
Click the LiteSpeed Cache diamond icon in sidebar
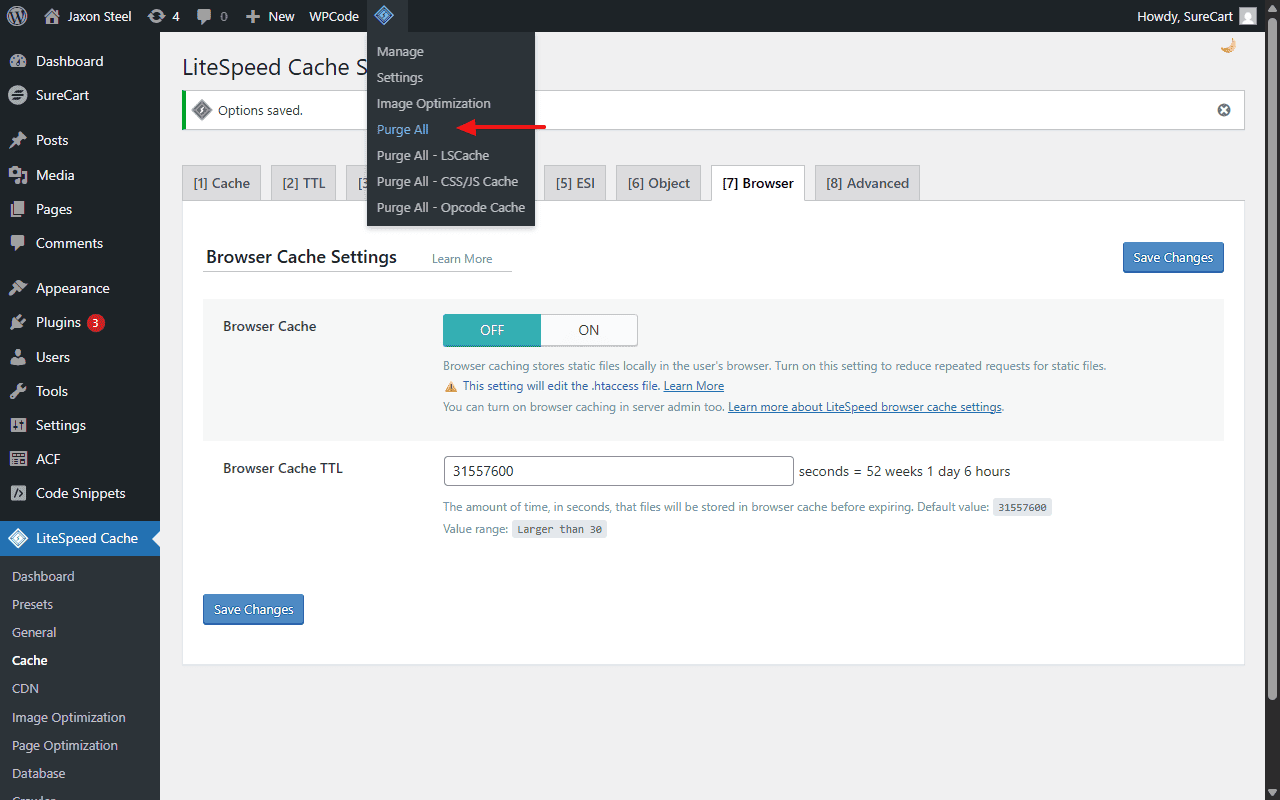pos(18,538)
